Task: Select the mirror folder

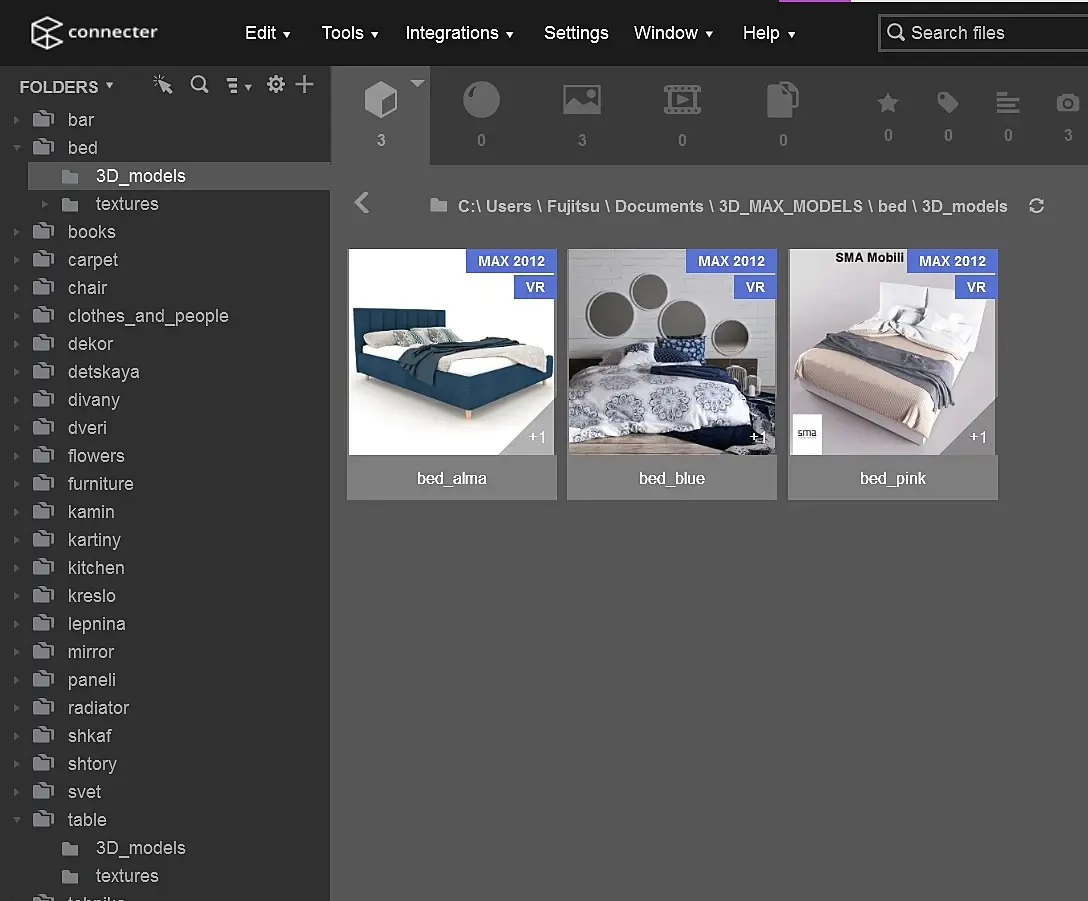Action: coord(91,652)
